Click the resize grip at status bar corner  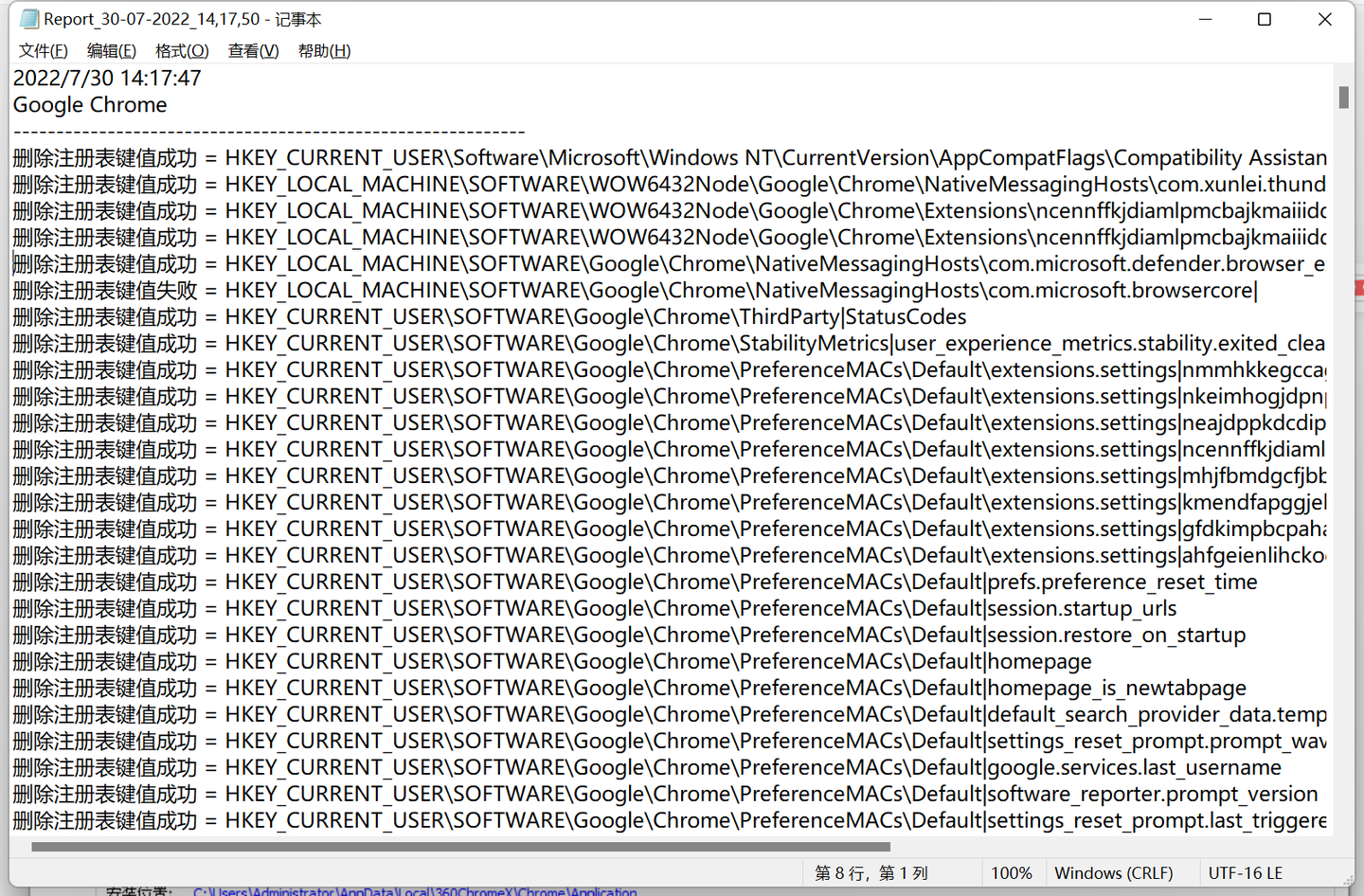[x=1347, y=881]
